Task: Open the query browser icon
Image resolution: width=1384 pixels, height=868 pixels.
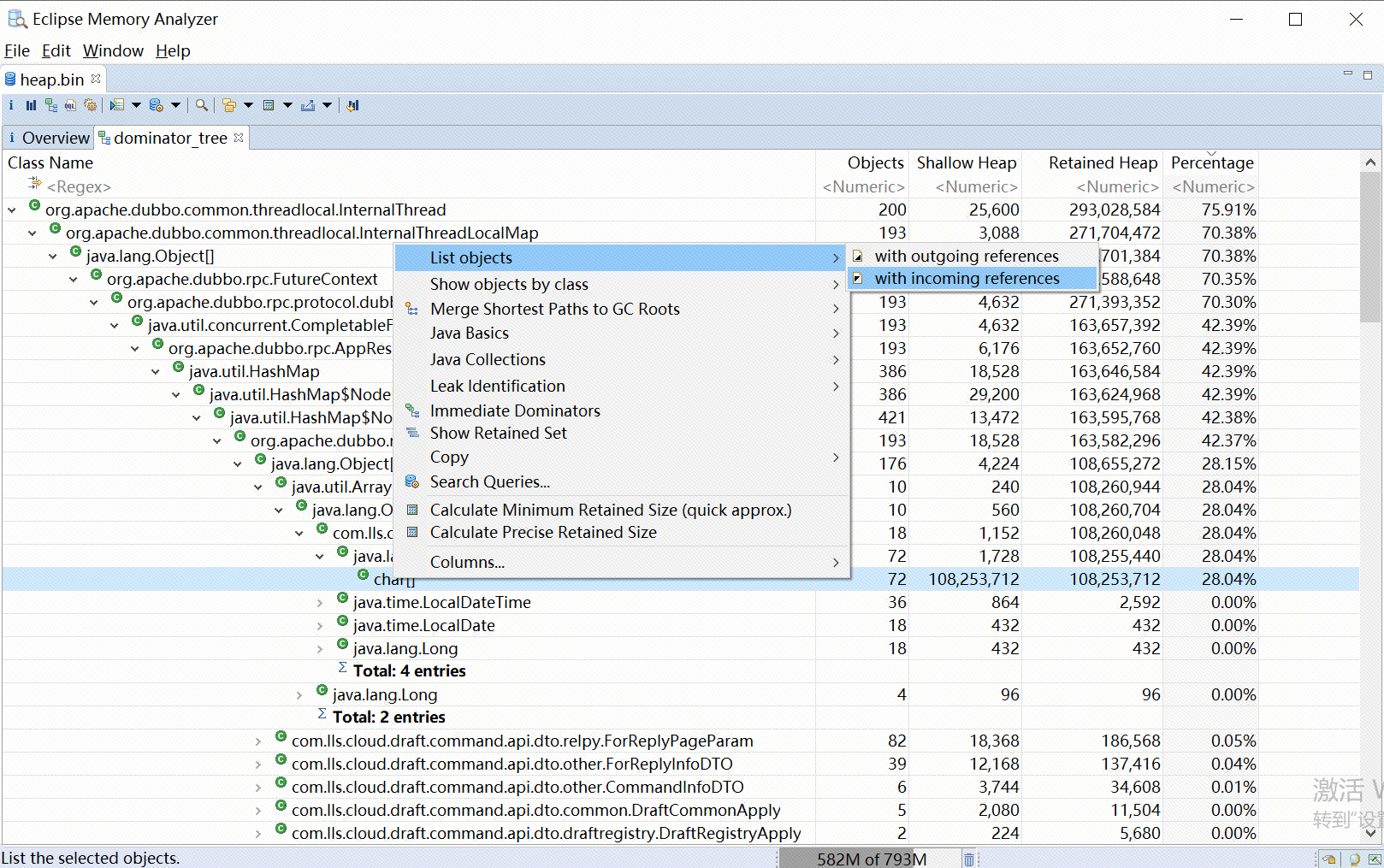Action: (156, 105)
